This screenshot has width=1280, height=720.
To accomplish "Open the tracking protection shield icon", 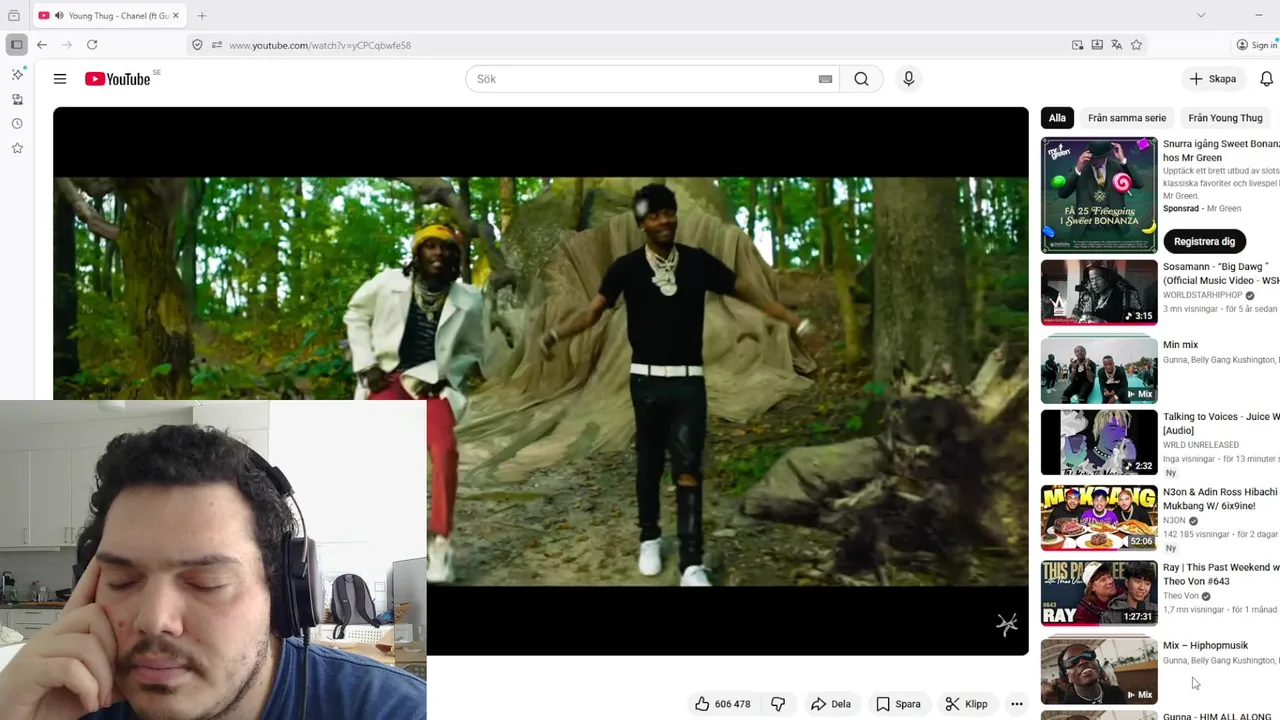I will [197, 45].
